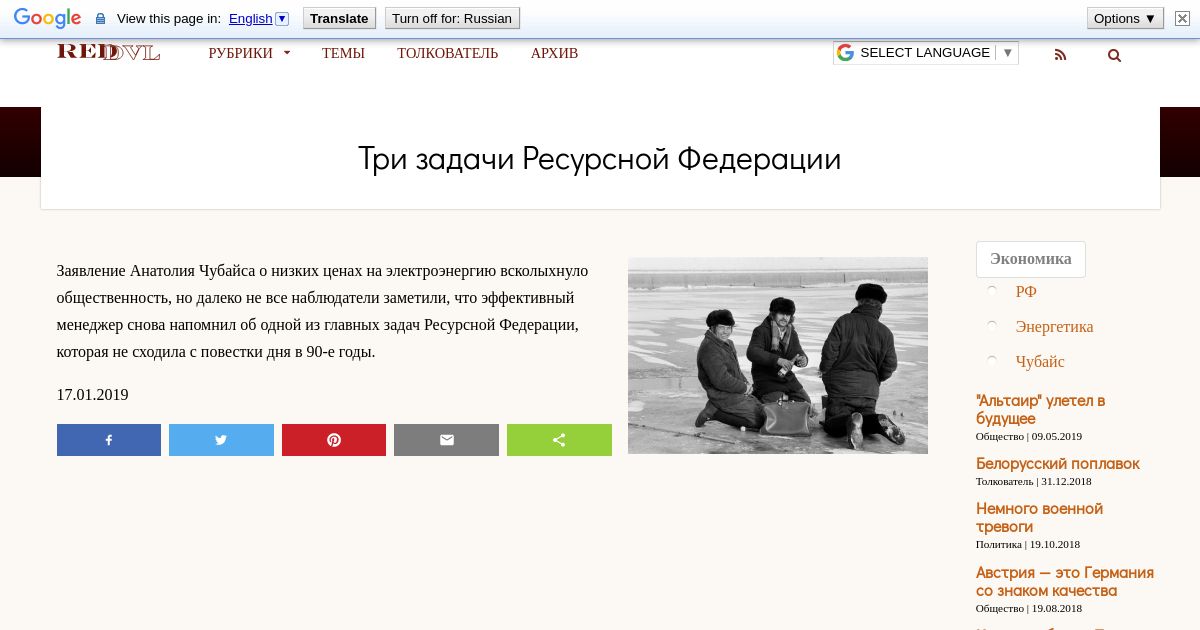Click the ice fishermen article photo
This screenshot has width=1200, height=630.
(x=778, y=355)
